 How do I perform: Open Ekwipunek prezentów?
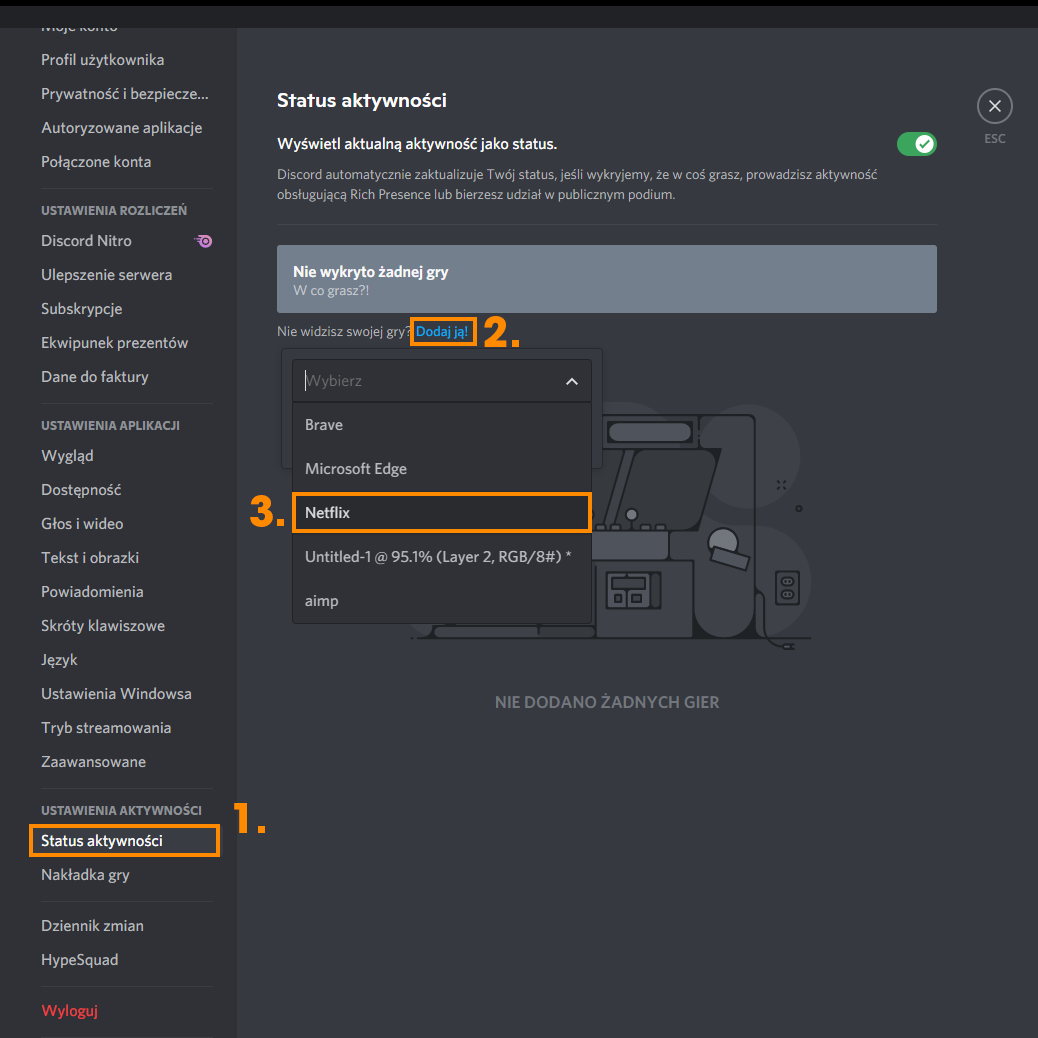(115, 343)
